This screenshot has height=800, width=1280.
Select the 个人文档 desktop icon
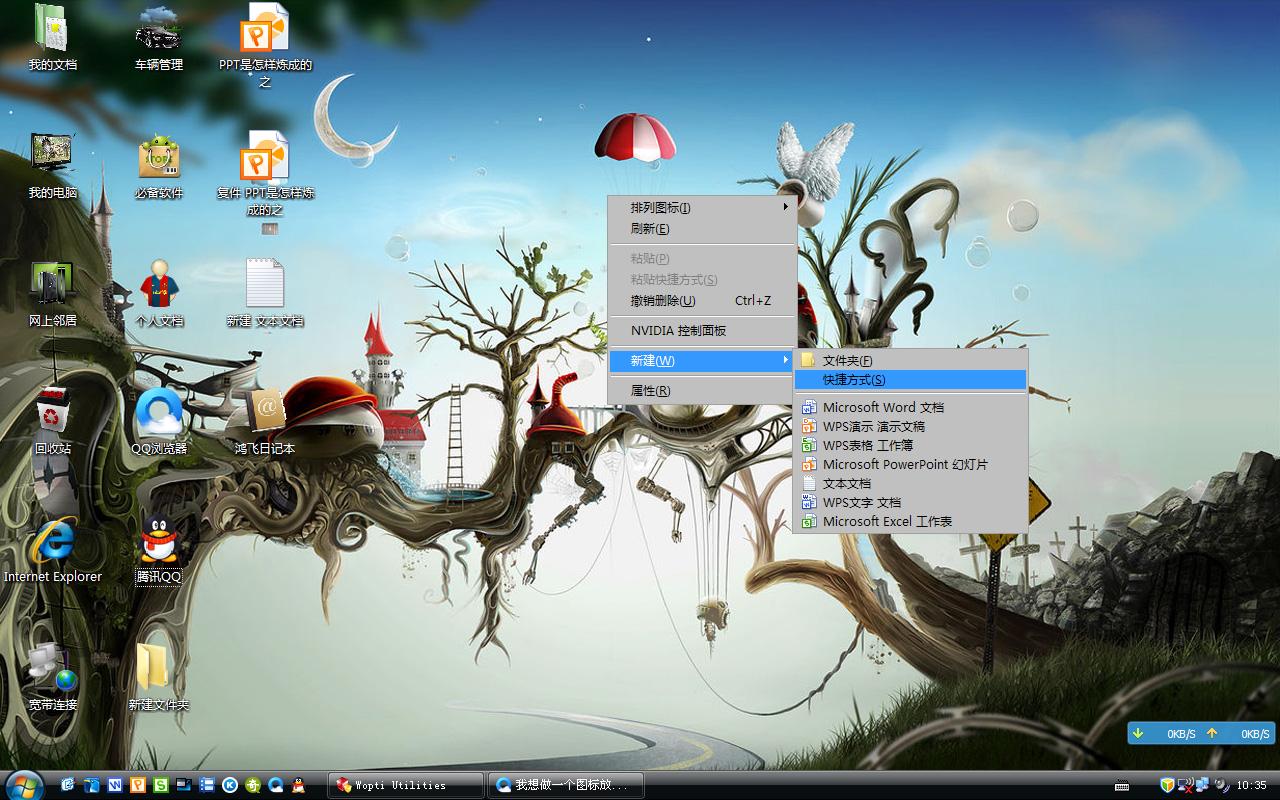pyautogui.click(x=158, y=293)
